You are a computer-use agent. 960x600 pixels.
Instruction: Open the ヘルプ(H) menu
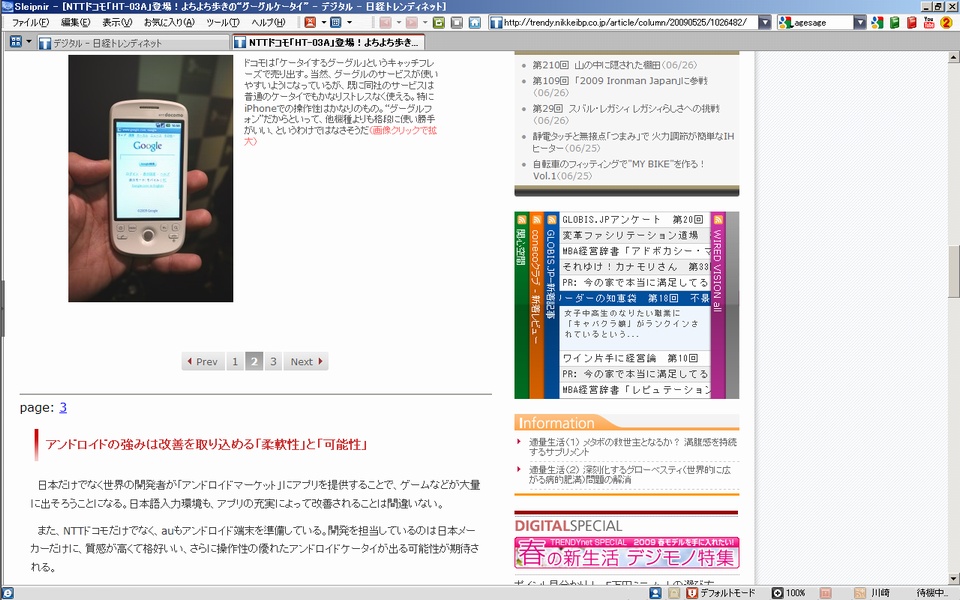(268, 23)
